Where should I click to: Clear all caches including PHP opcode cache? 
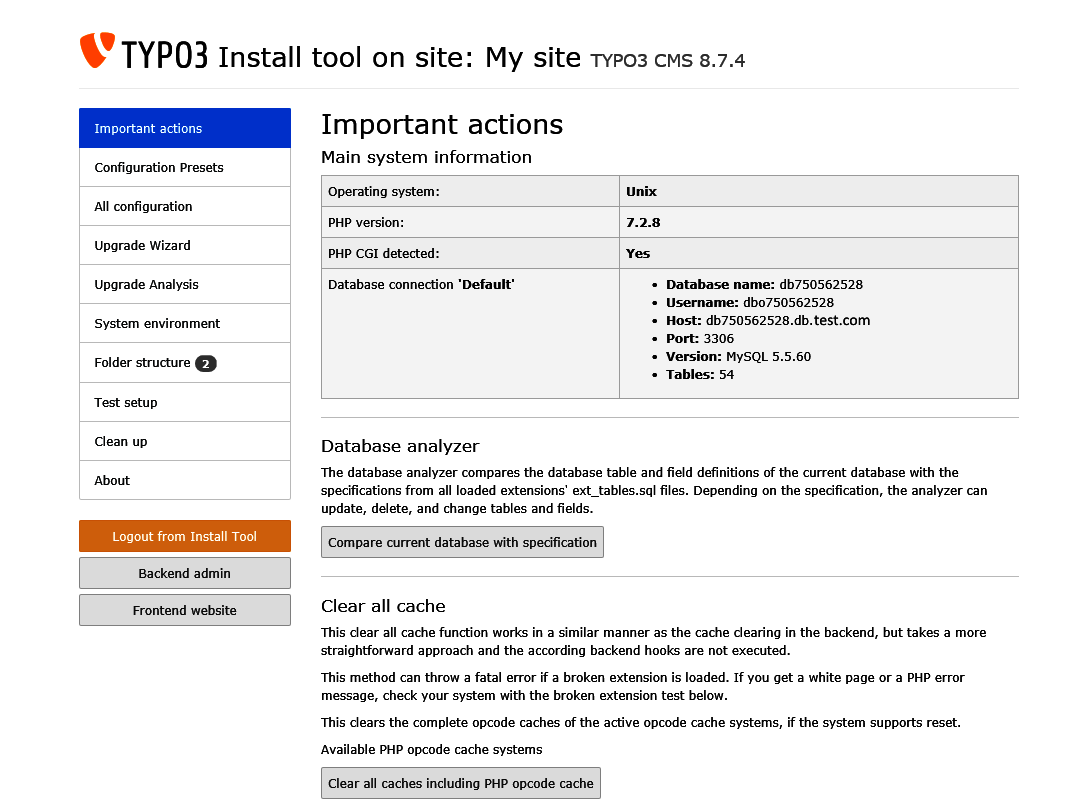coord(460,783)
